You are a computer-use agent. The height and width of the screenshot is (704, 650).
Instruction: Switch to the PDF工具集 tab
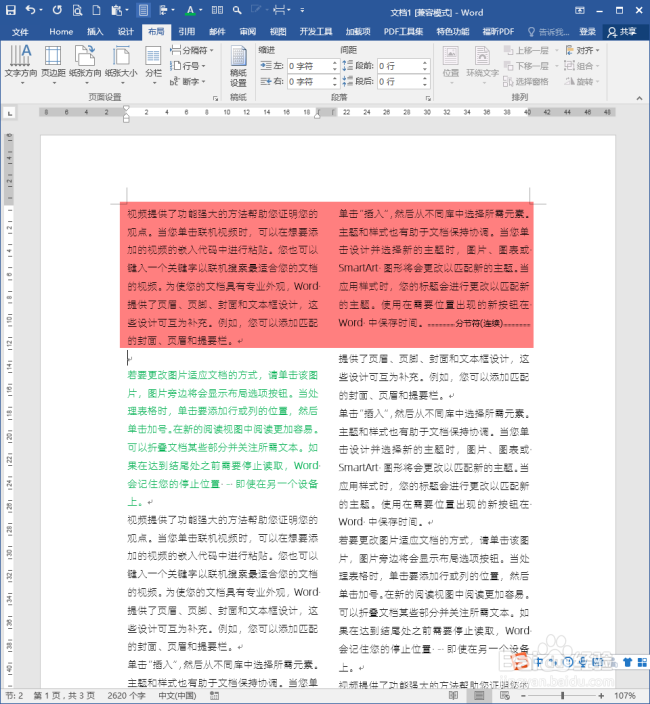tap(403, 32)
